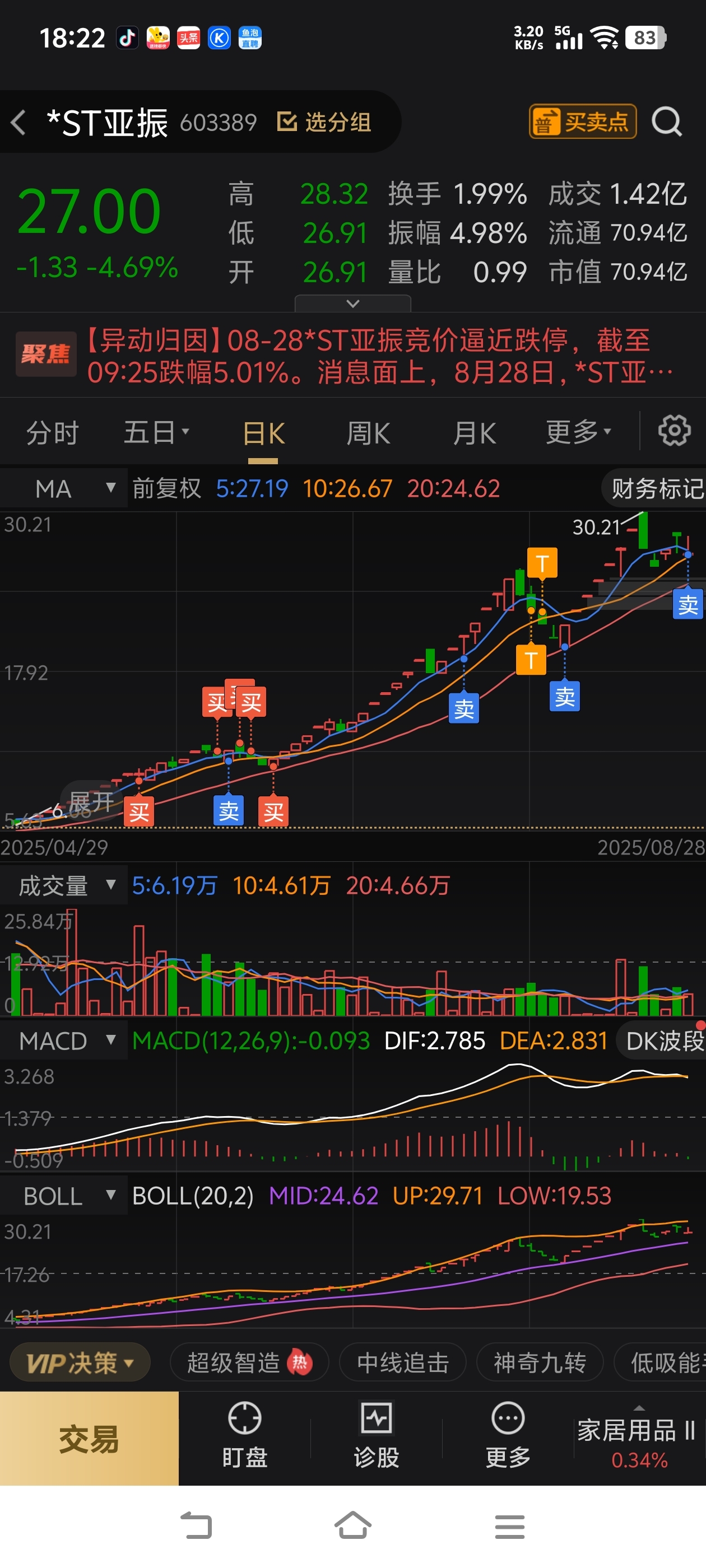Image resolution: width=706 pixels, height=1568 pixels.
Task: Switch to 分时 intraday tab
Action: [x=52, y=433]
